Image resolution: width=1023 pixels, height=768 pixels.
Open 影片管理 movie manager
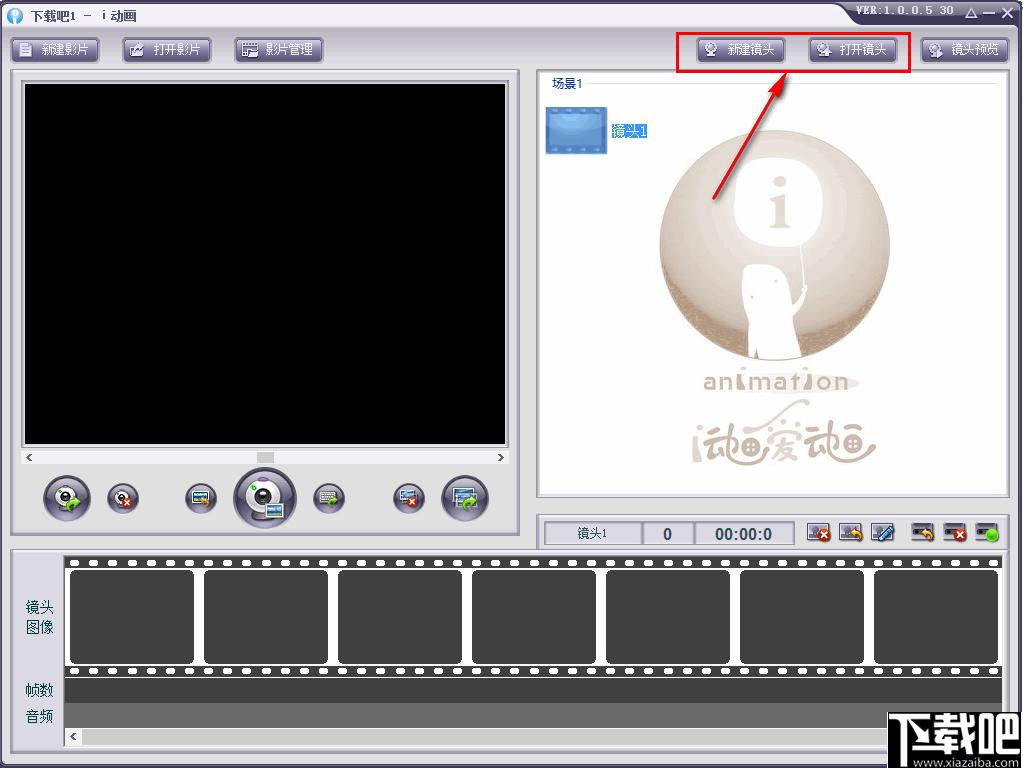279,50
